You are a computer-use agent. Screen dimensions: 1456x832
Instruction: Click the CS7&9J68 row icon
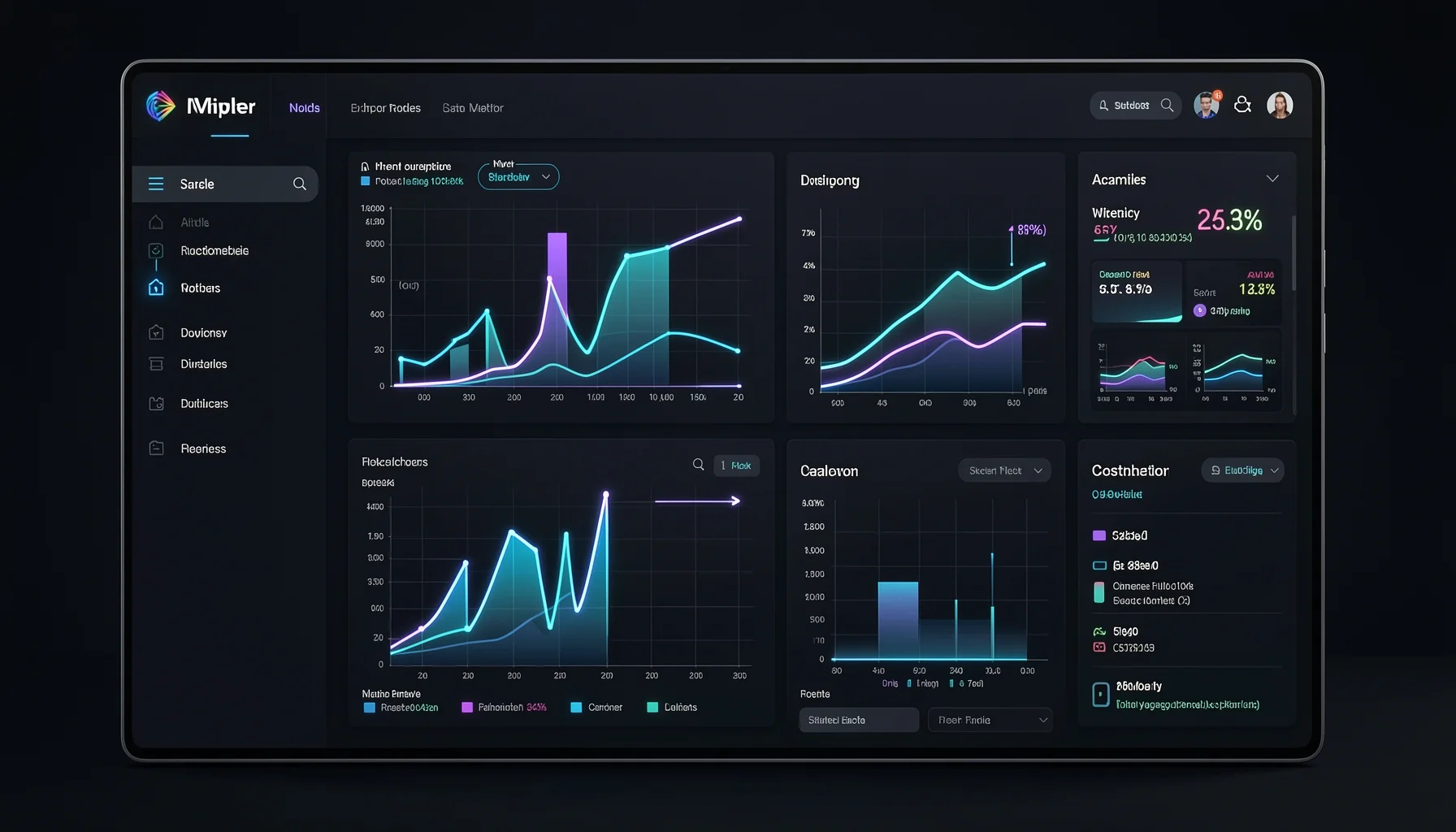(x=1099, y=648)
